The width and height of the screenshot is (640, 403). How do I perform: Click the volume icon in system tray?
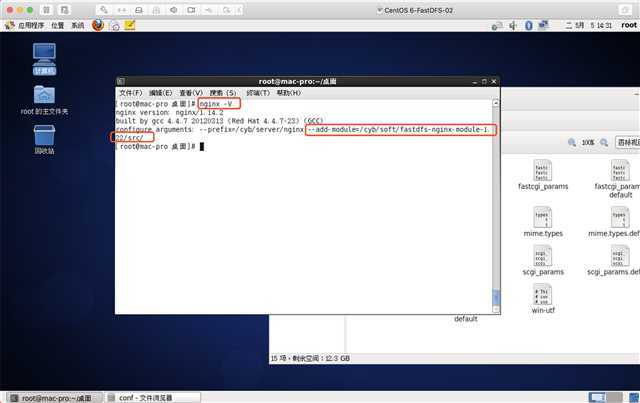tap(513, 25)
